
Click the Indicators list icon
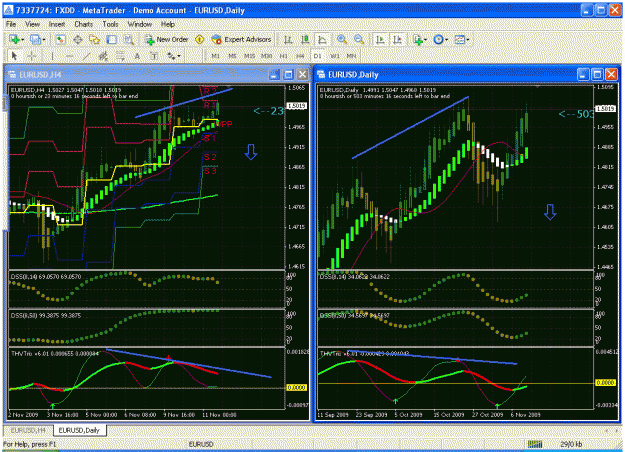point(417,39)
